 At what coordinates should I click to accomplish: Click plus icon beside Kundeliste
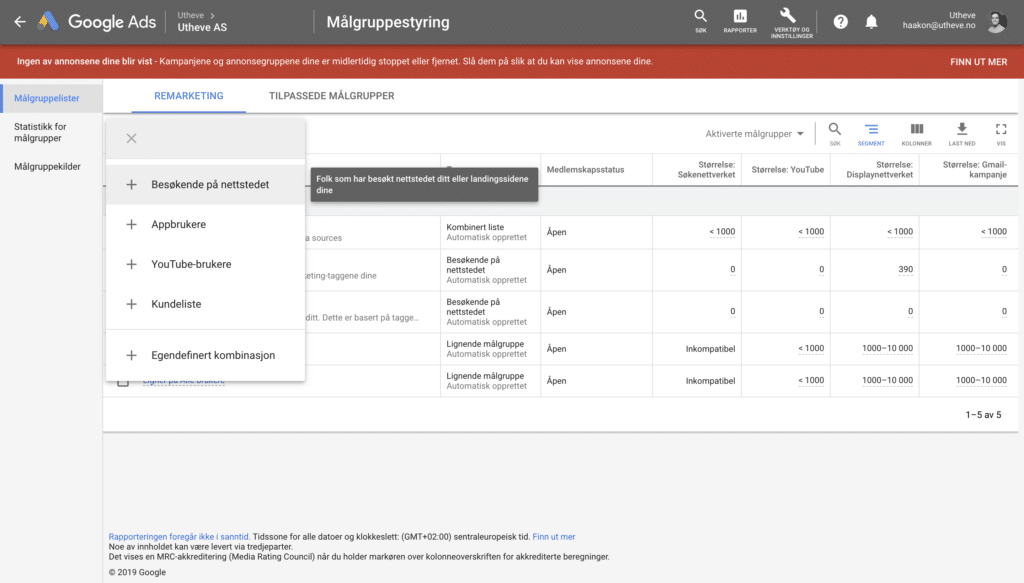[x=131, y=304]
